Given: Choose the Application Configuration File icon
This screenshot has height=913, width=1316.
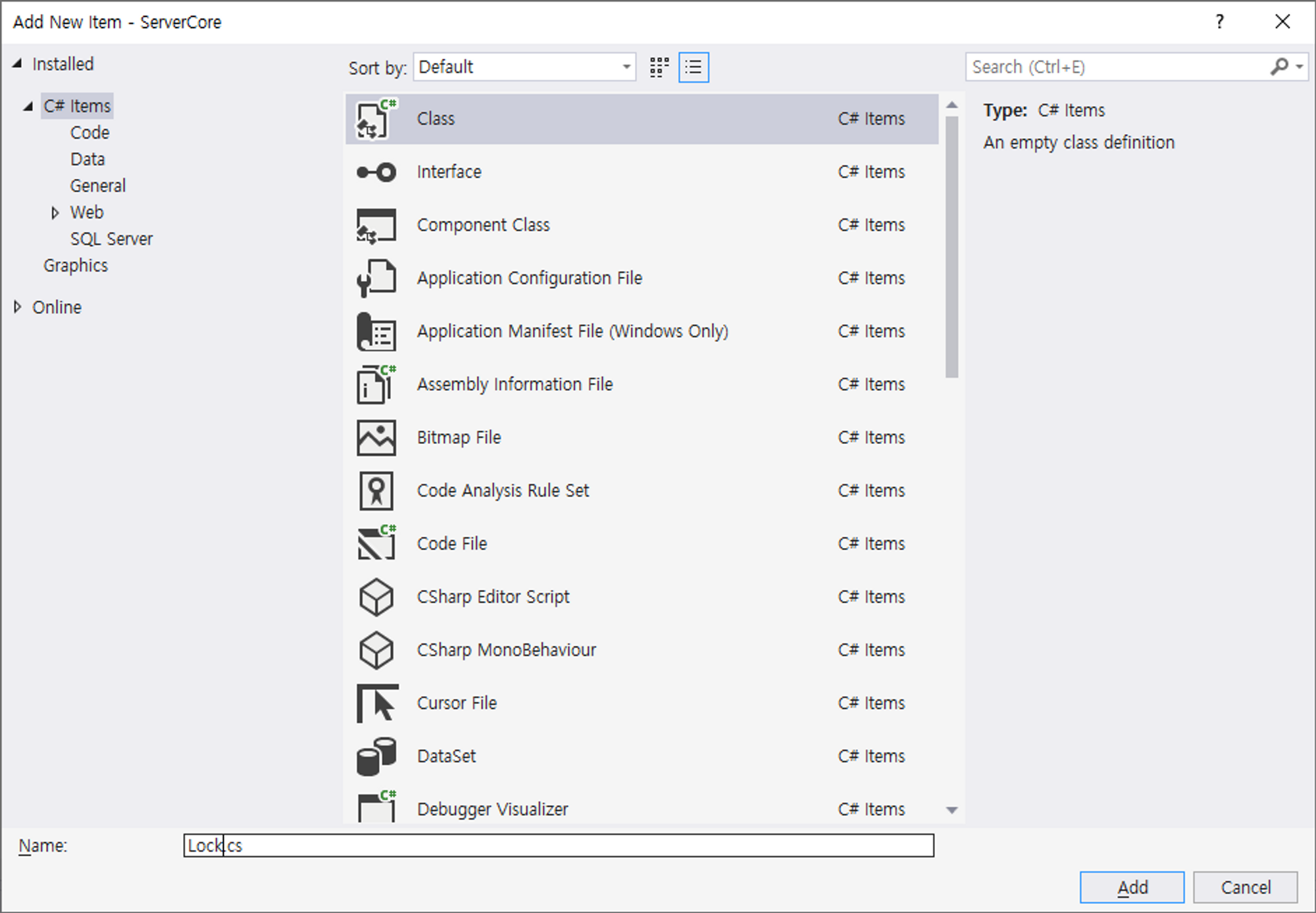Looking at the screenshot, I should pos(376,278).
